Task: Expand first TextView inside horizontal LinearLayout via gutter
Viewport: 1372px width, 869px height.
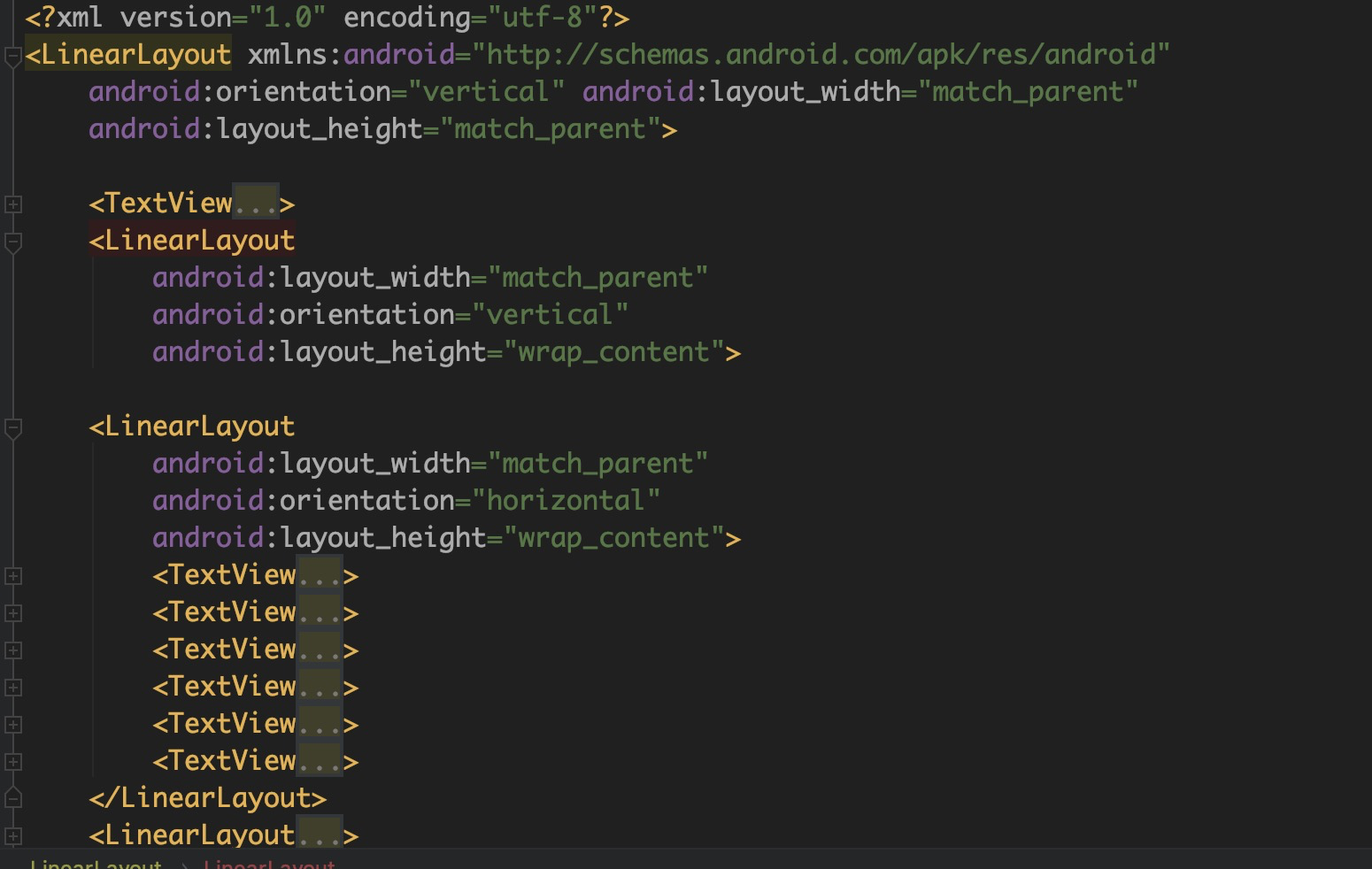Action: (x=13, y=576)
